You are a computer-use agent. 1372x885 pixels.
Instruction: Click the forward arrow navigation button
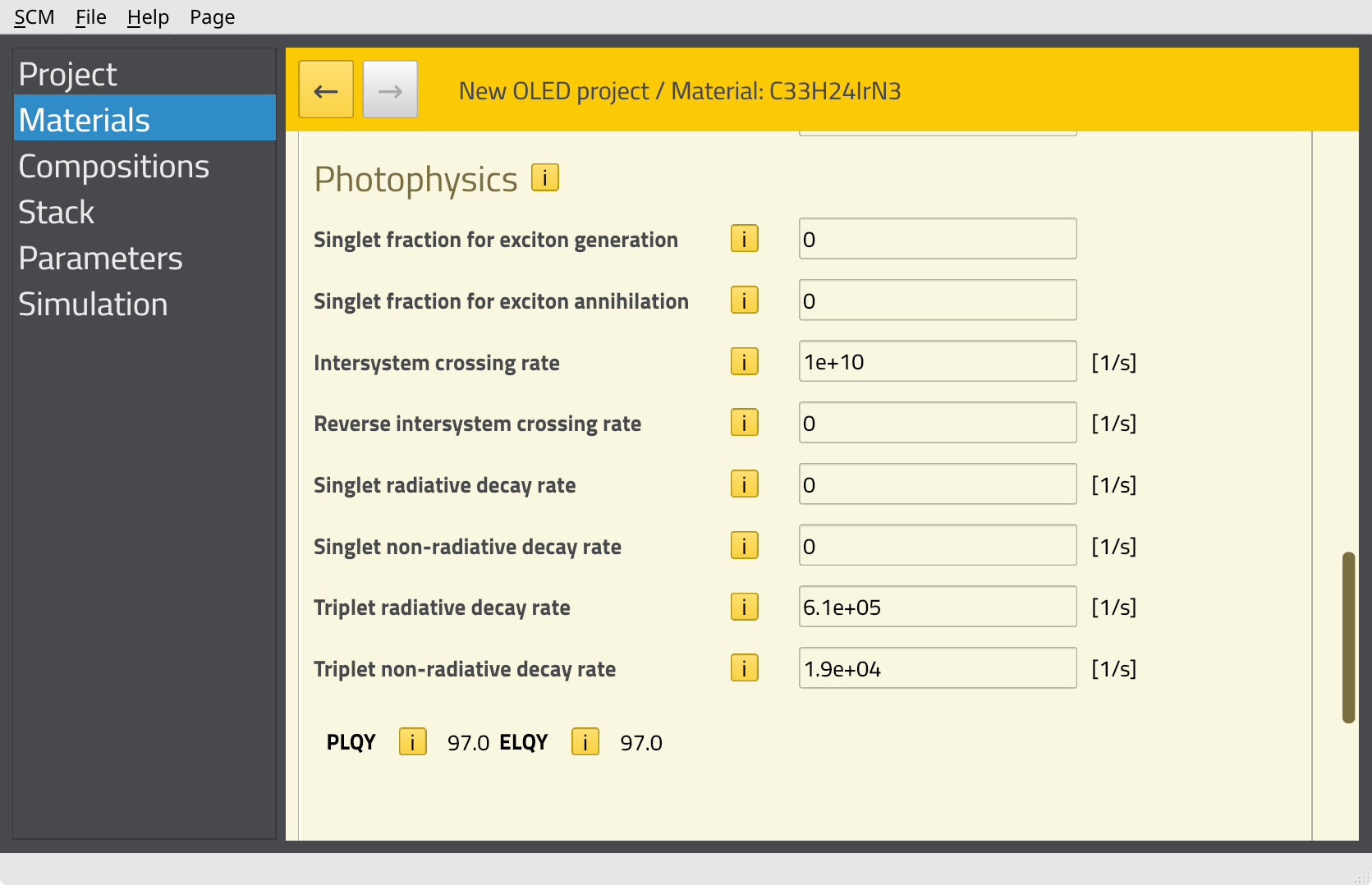tap(390, 89)
